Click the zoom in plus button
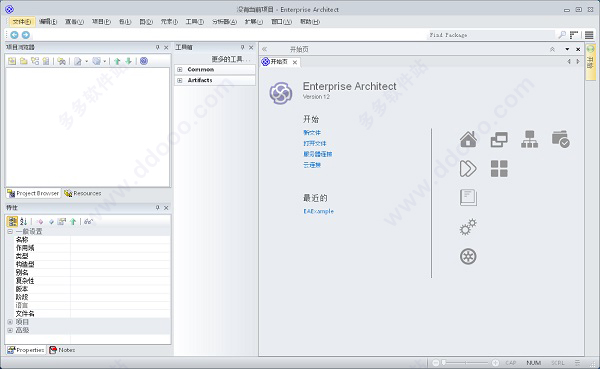The height and width of the screenshot is (369, 600). tap(496, 362)
